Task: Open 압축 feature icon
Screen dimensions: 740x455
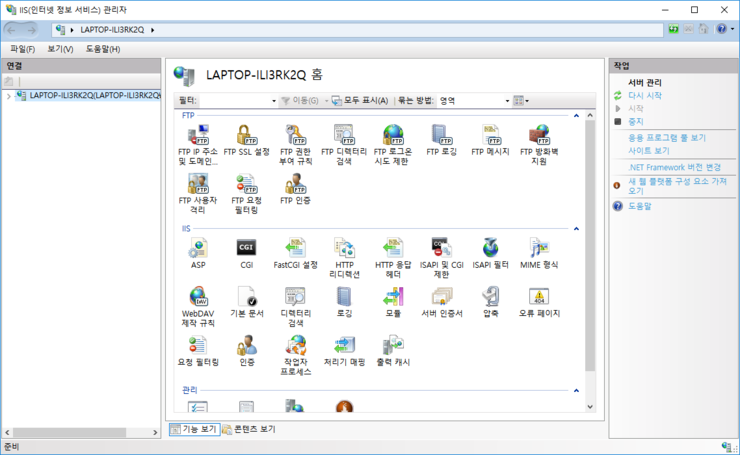Action: point(491,302)
